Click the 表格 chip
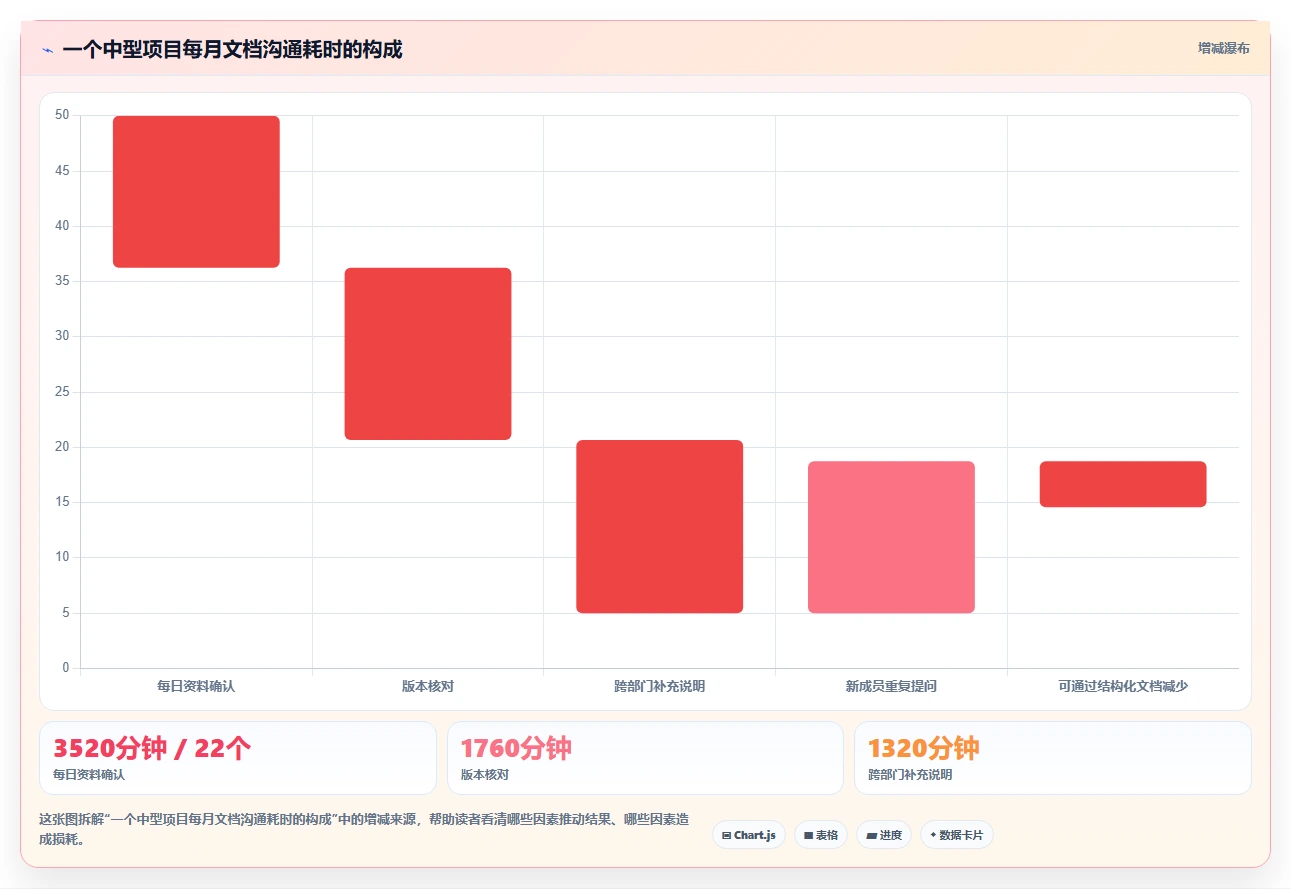 pyautogui.click(x=821, y=835)
